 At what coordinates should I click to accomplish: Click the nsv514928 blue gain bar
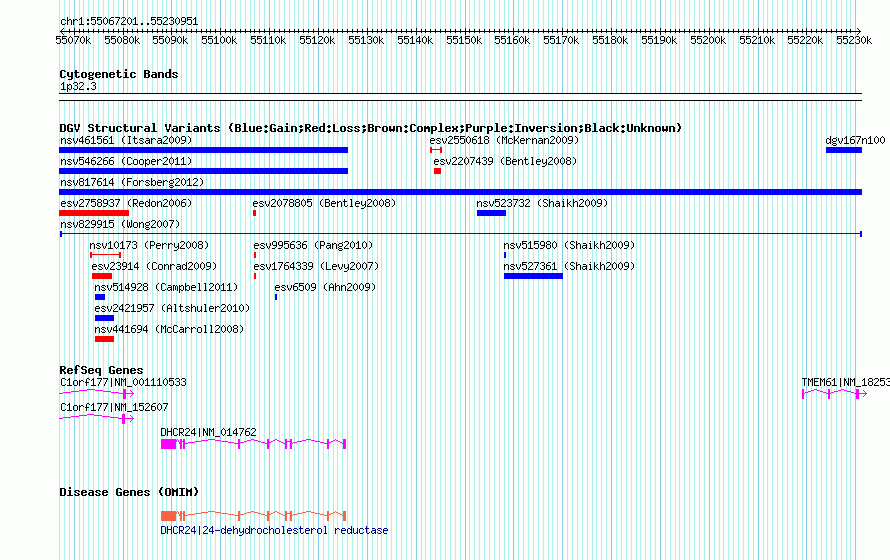pyautogui.click(x=100, y=297)
